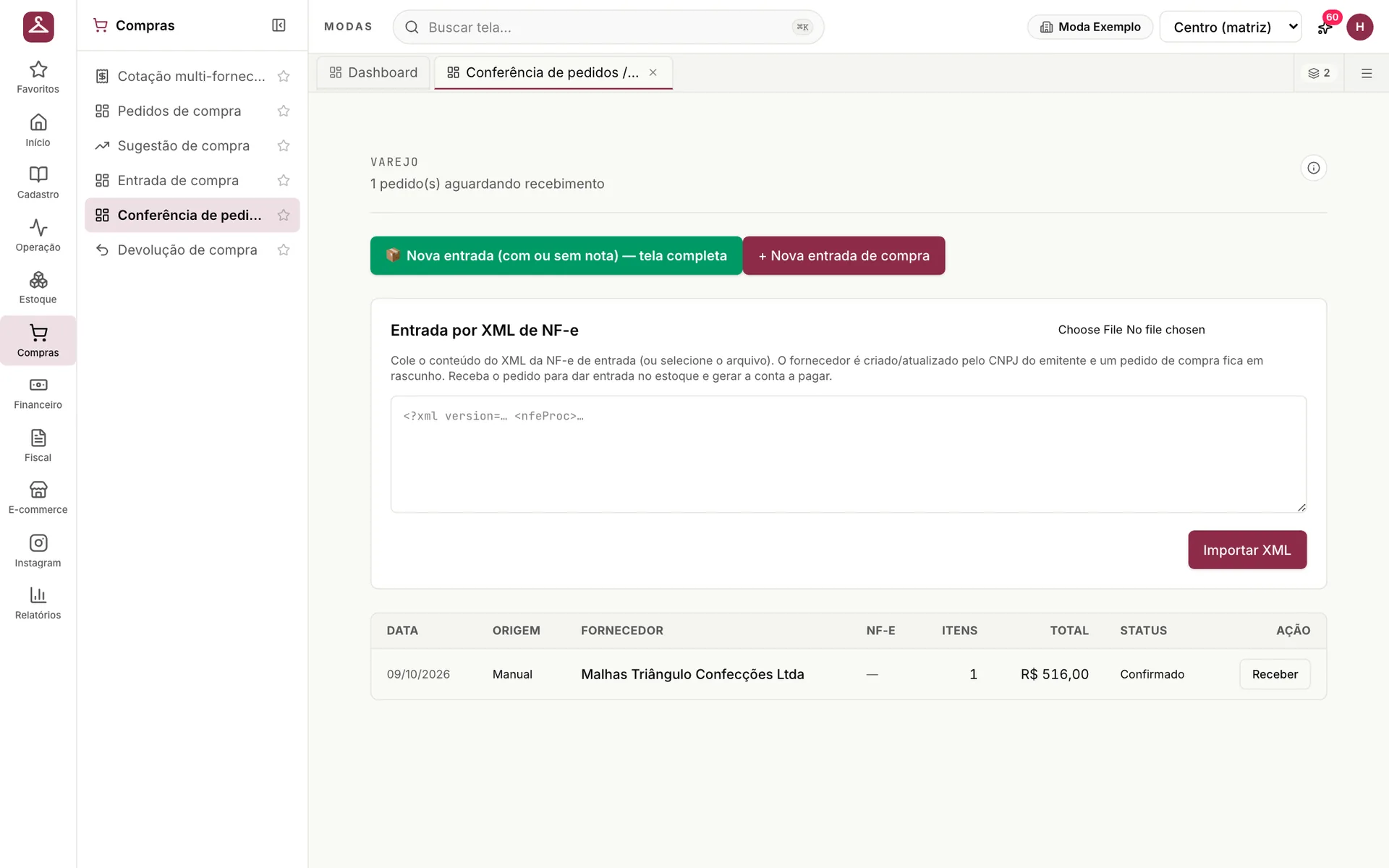Screen dimensions: 1389x868
Task: Click Nova entrada tela completa green button
Action: 556,255
